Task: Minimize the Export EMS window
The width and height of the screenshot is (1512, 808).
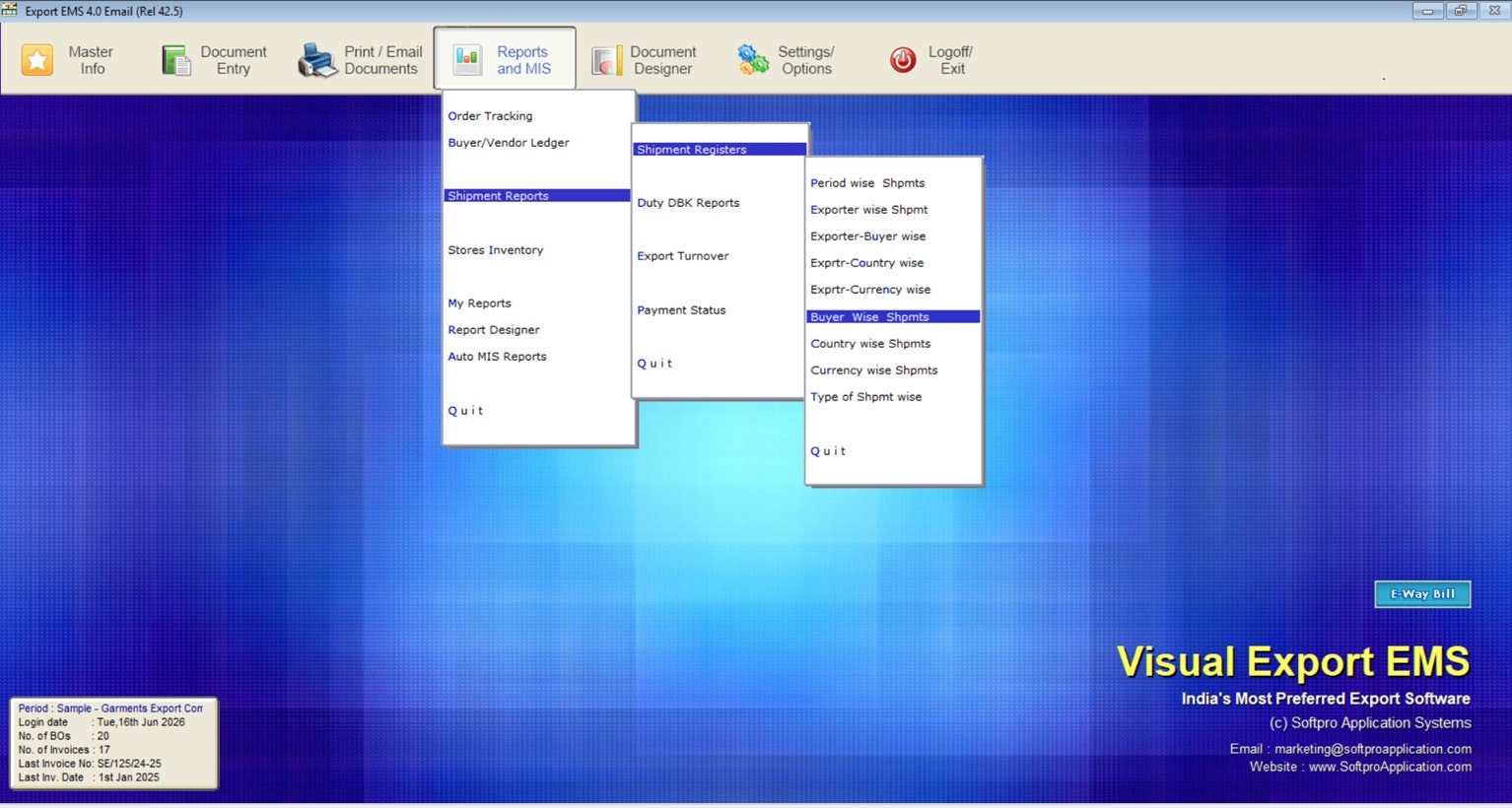Action: 1427,11
